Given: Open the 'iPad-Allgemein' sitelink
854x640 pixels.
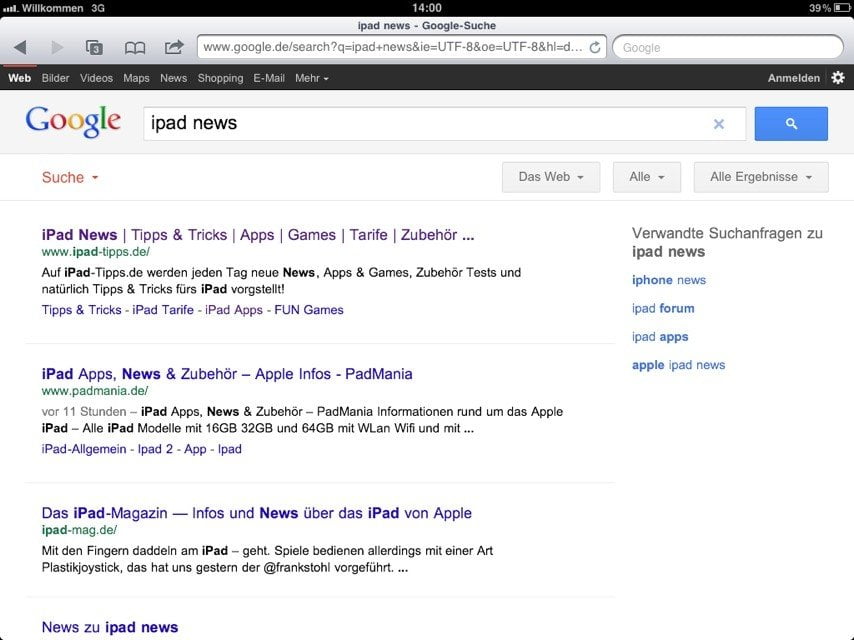Looking at the screenshot, I should [x=84, y=449].
